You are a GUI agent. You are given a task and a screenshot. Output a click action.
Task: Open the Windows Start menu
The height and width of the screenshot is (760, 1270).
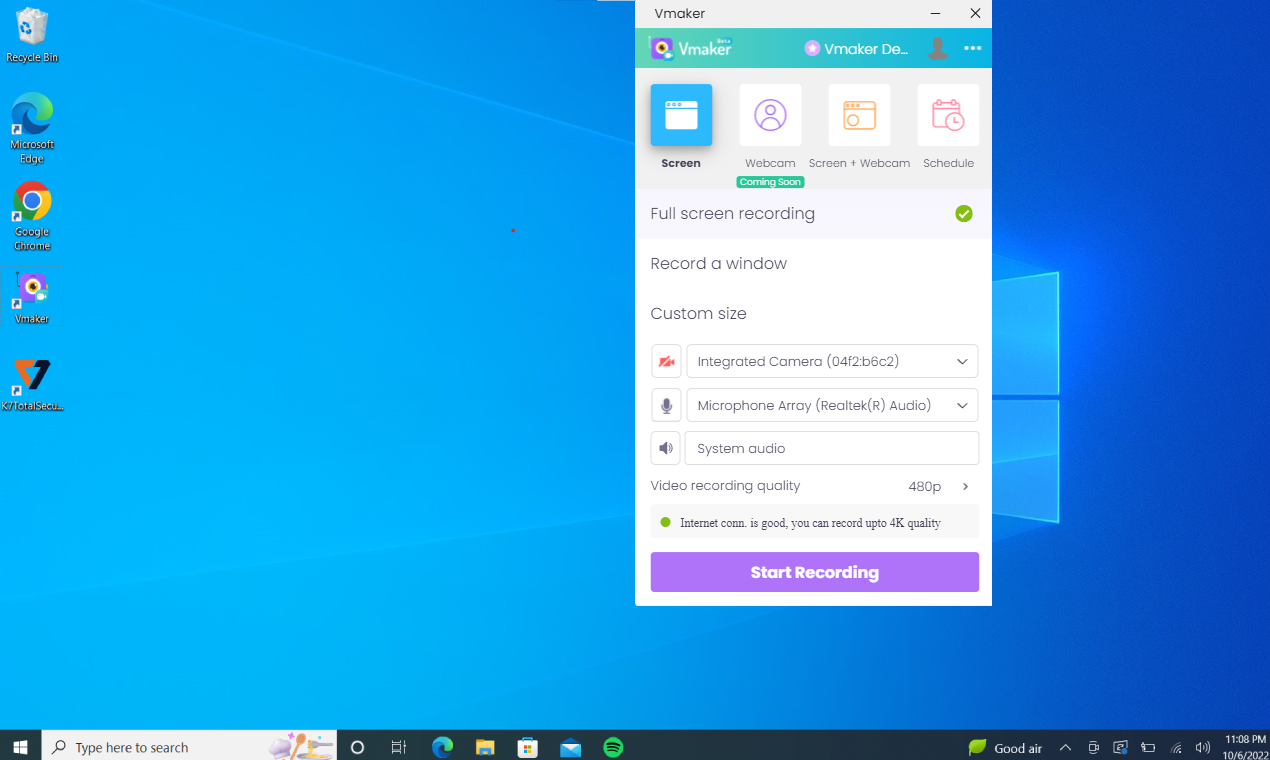point(20,747)
